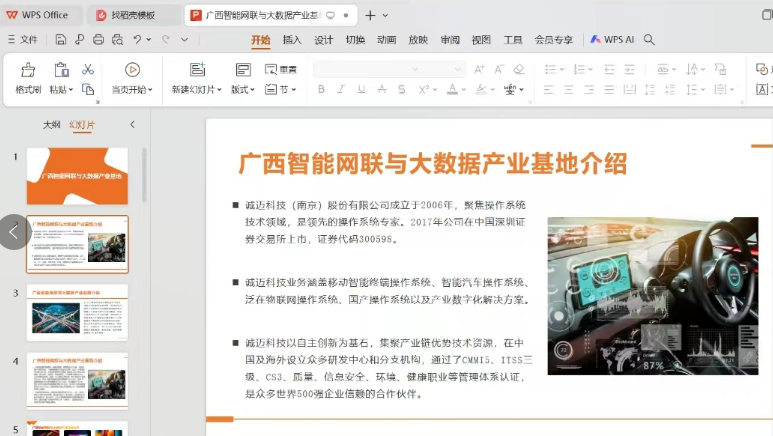Click the Decrease Font Size icon
Screen dimensions: 773x436
(499, 70)
